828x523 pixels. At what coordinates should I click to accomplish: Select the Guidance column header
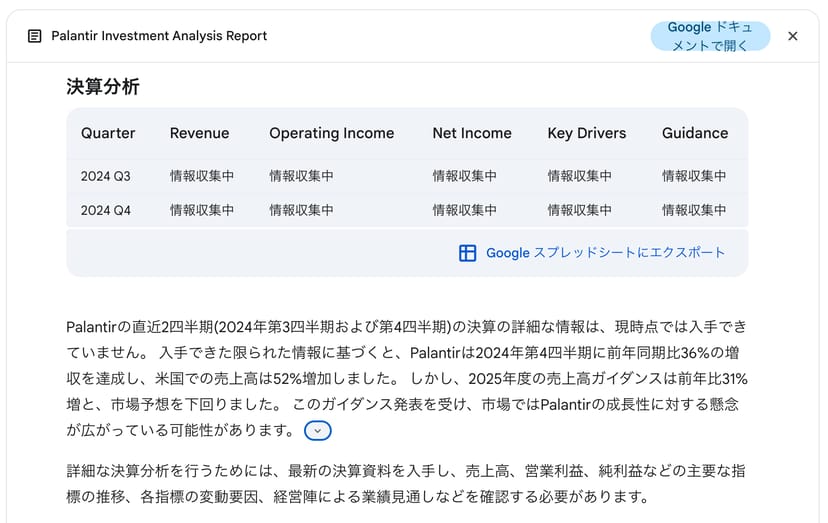(695, 133)
